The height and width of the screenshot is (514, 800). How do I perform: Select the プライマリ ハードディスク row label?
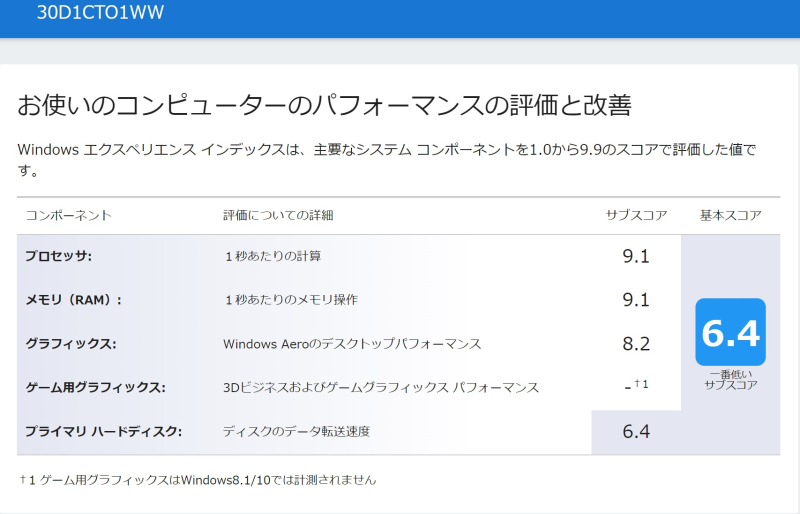point(104,432)
